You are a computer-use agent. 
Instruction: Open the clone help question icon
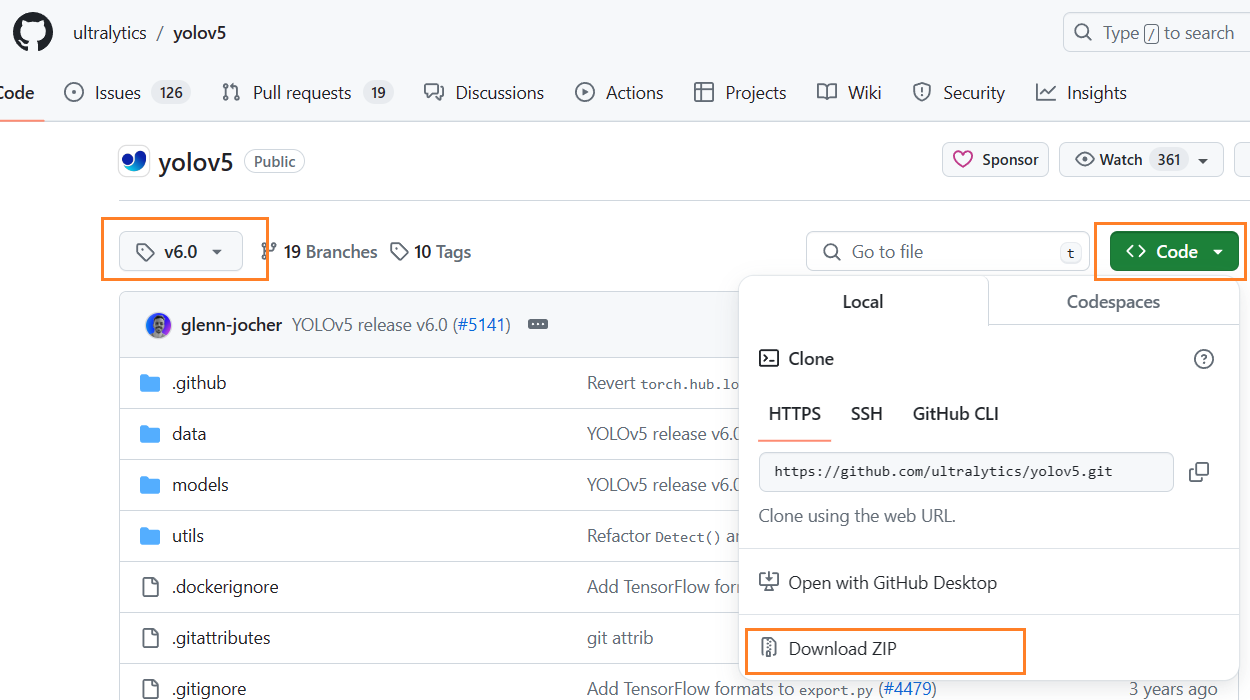coord(1204,359)
